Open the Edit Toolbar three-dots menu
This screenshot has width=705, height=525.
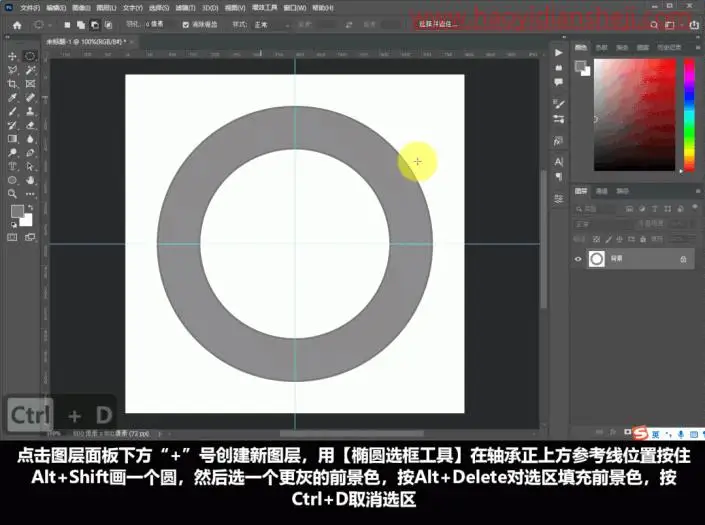(30, 194)
